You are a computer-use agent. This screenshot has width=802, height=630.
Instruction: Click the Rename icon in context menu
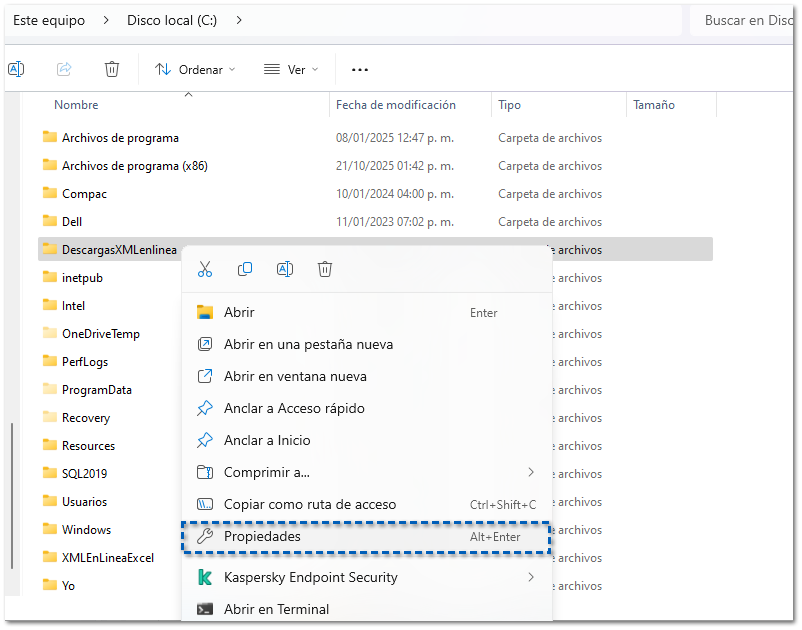[x=285, y=269]
